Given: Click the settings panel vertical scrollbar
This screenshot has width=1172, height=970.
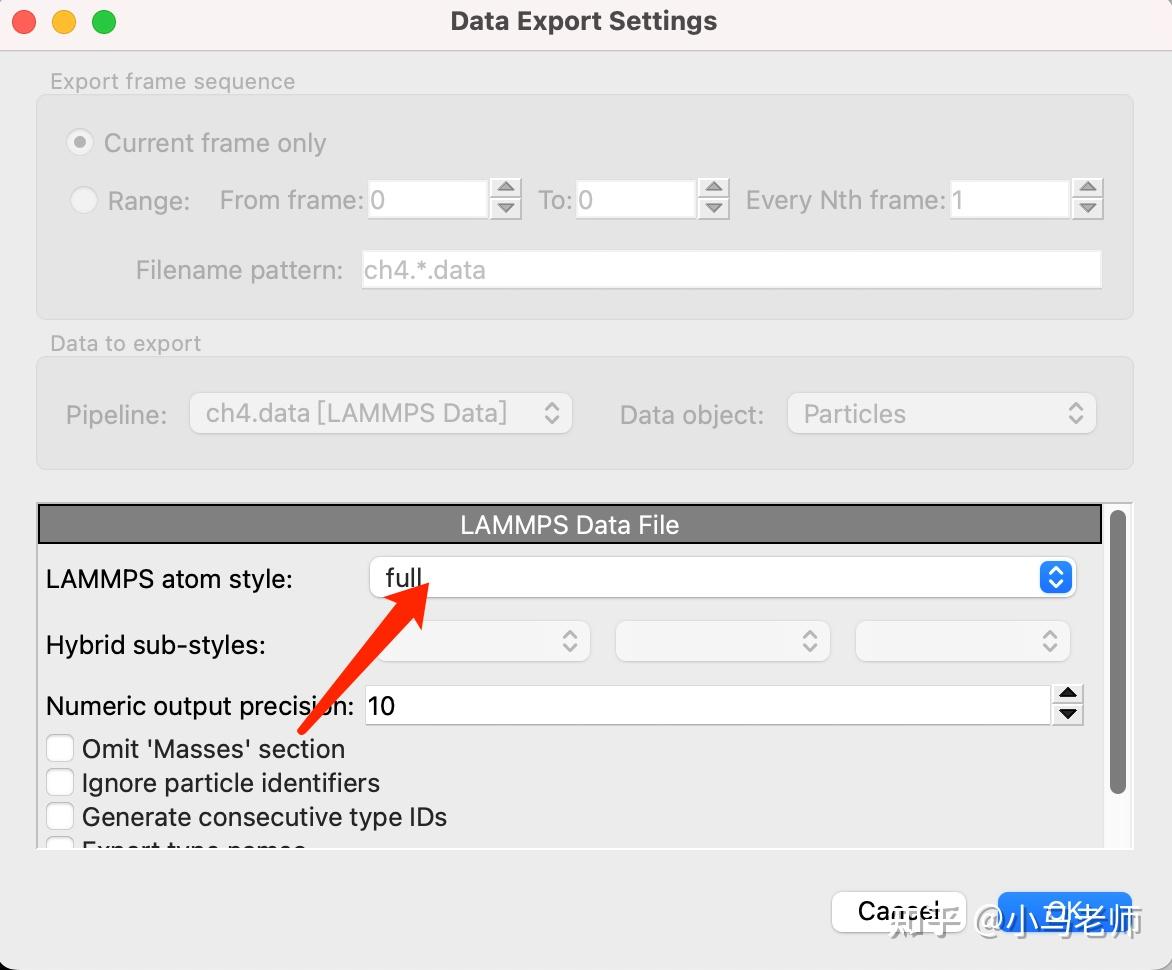Looking at the screenshot, I should (1117, 650).
